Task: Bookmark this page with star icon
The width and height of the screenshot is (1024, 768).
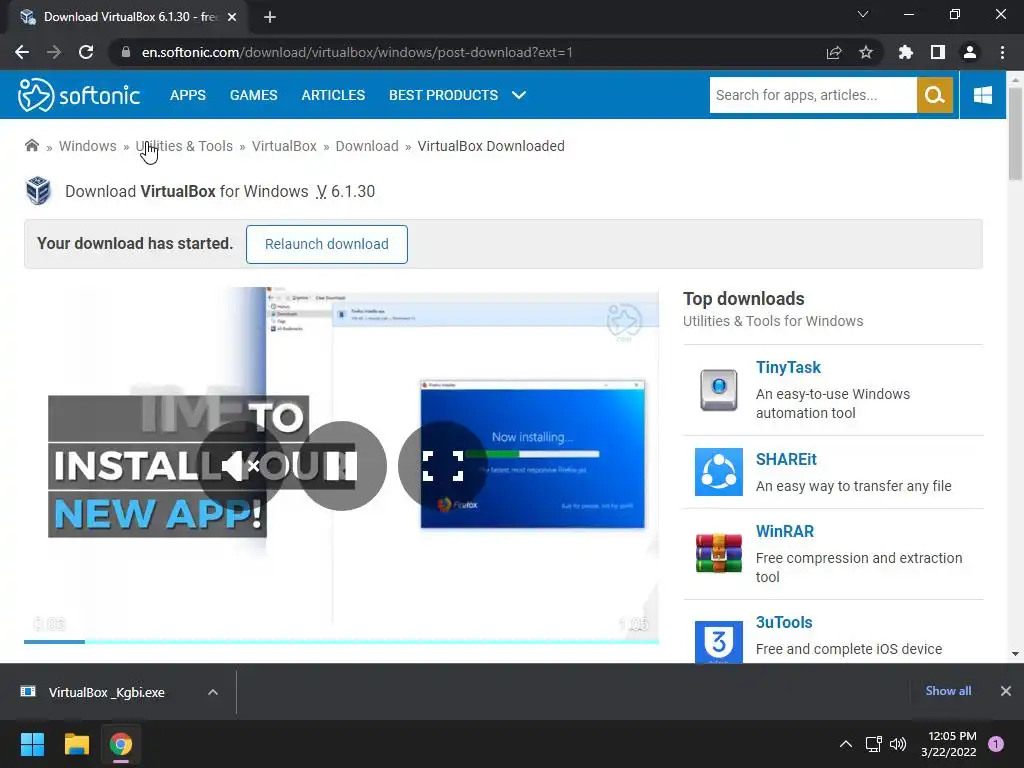Action: click(x=866, y=52)
